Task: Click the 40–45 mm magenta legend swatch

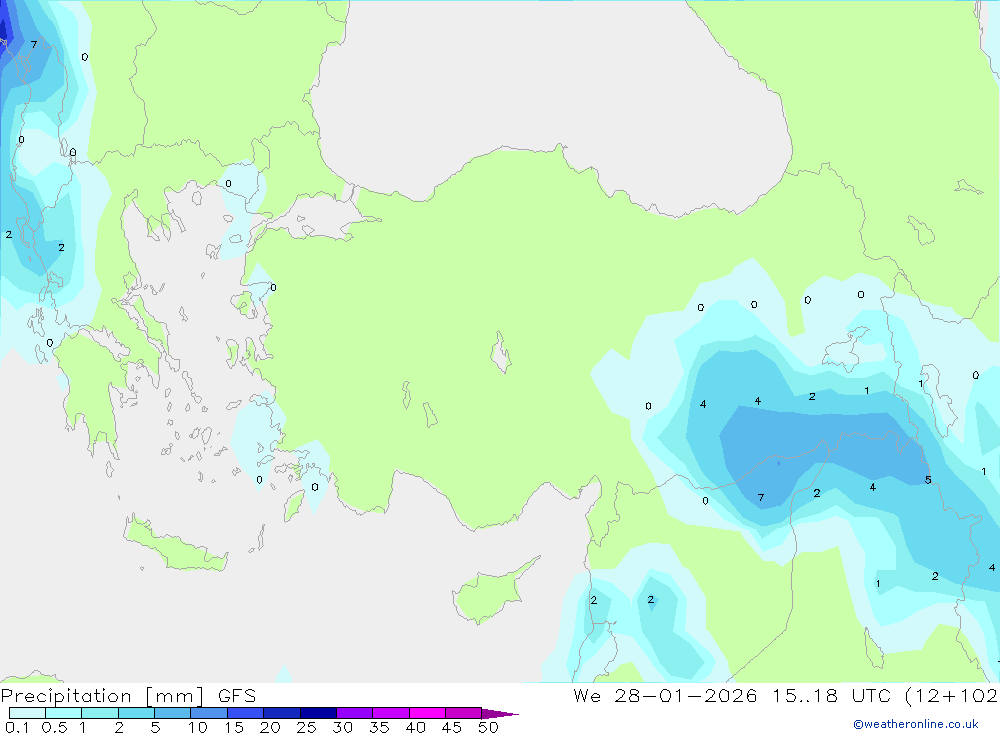Action: pyautogui.click(x=427, y=713)
